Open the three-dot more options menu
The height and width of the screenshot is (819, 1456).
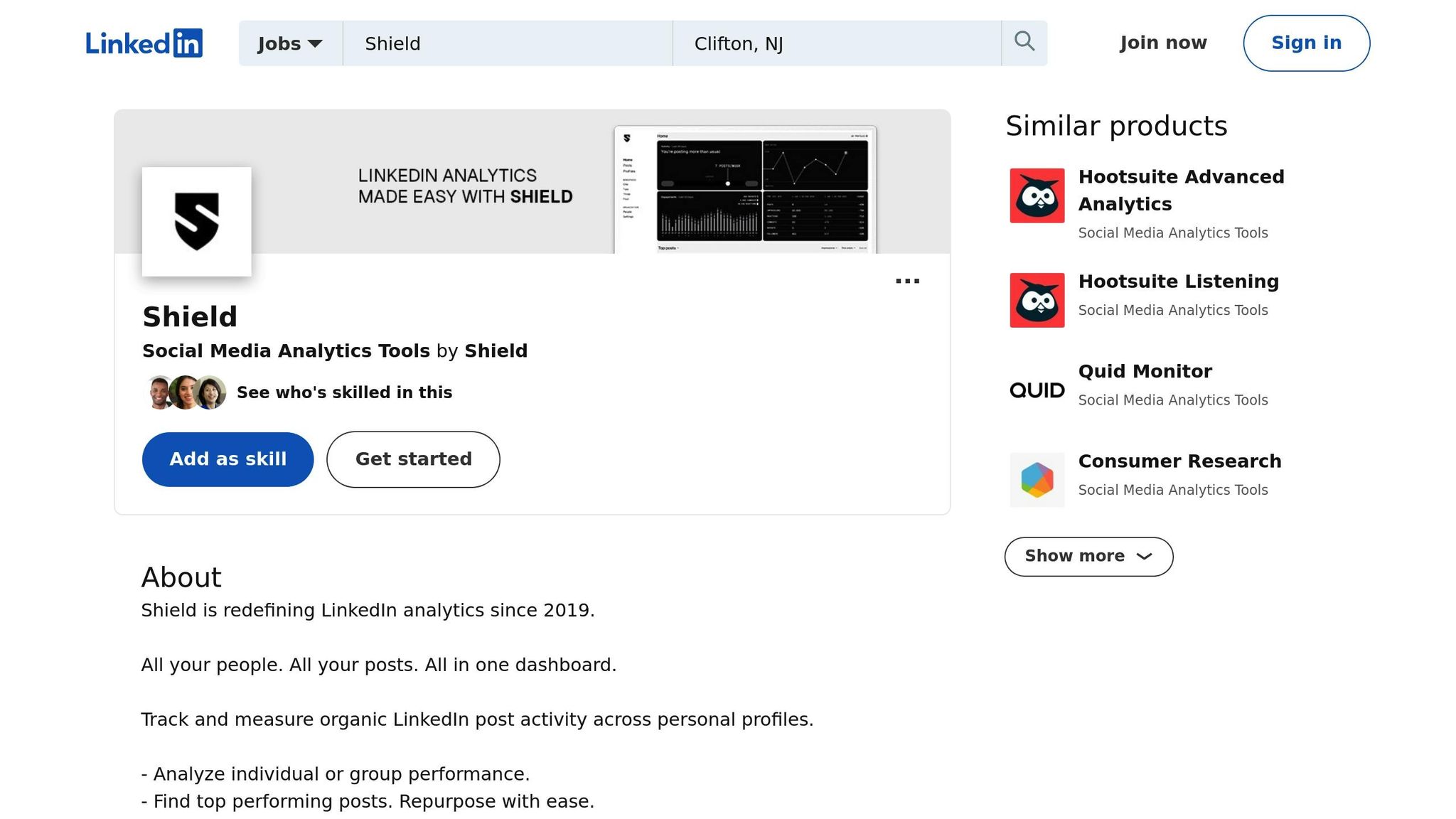pos(907,281)
